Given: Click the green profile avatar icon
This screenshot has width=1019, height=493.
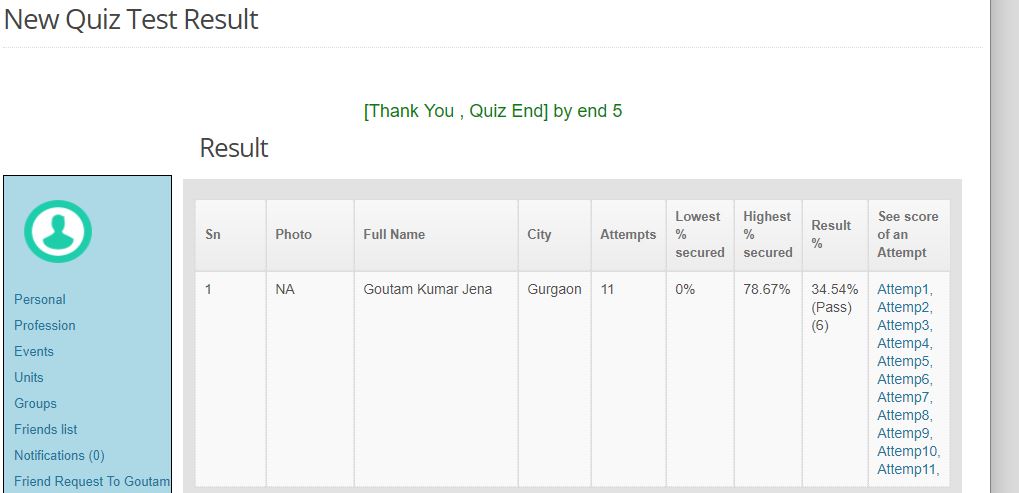Looking at the screenshot, I should [58, 231].
